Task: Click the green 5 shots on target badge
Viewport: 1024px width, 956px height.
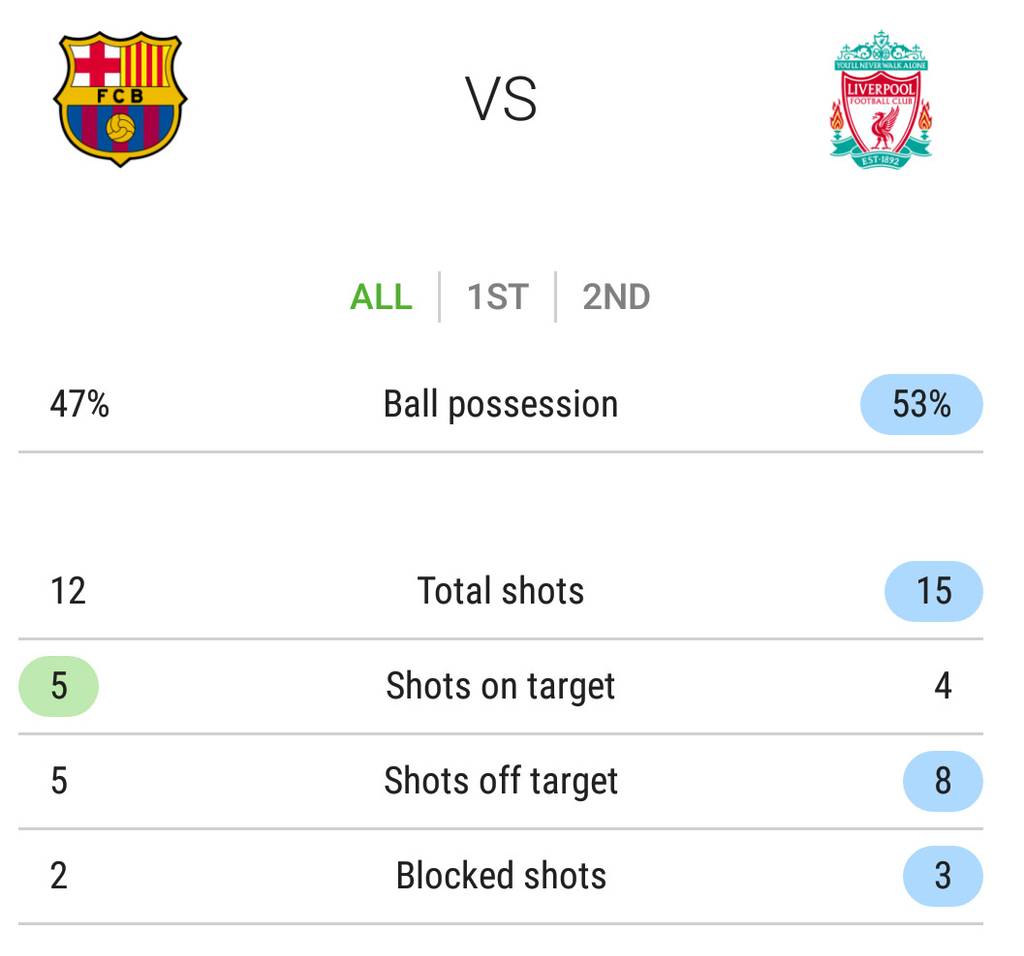Action: click(x=59, y=686)
